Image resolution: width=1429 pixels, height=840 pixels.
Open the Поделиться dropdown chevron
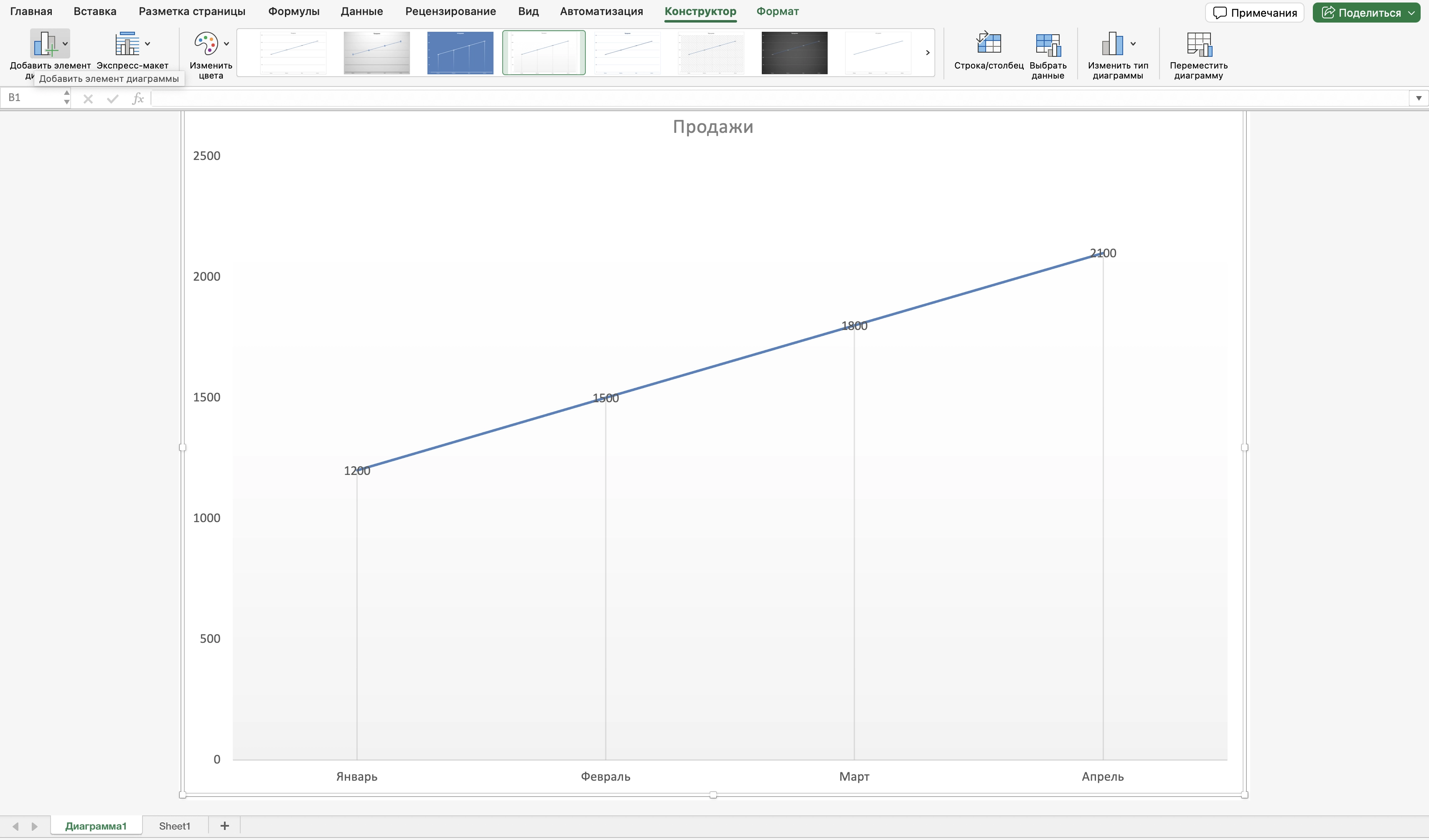1411,13
